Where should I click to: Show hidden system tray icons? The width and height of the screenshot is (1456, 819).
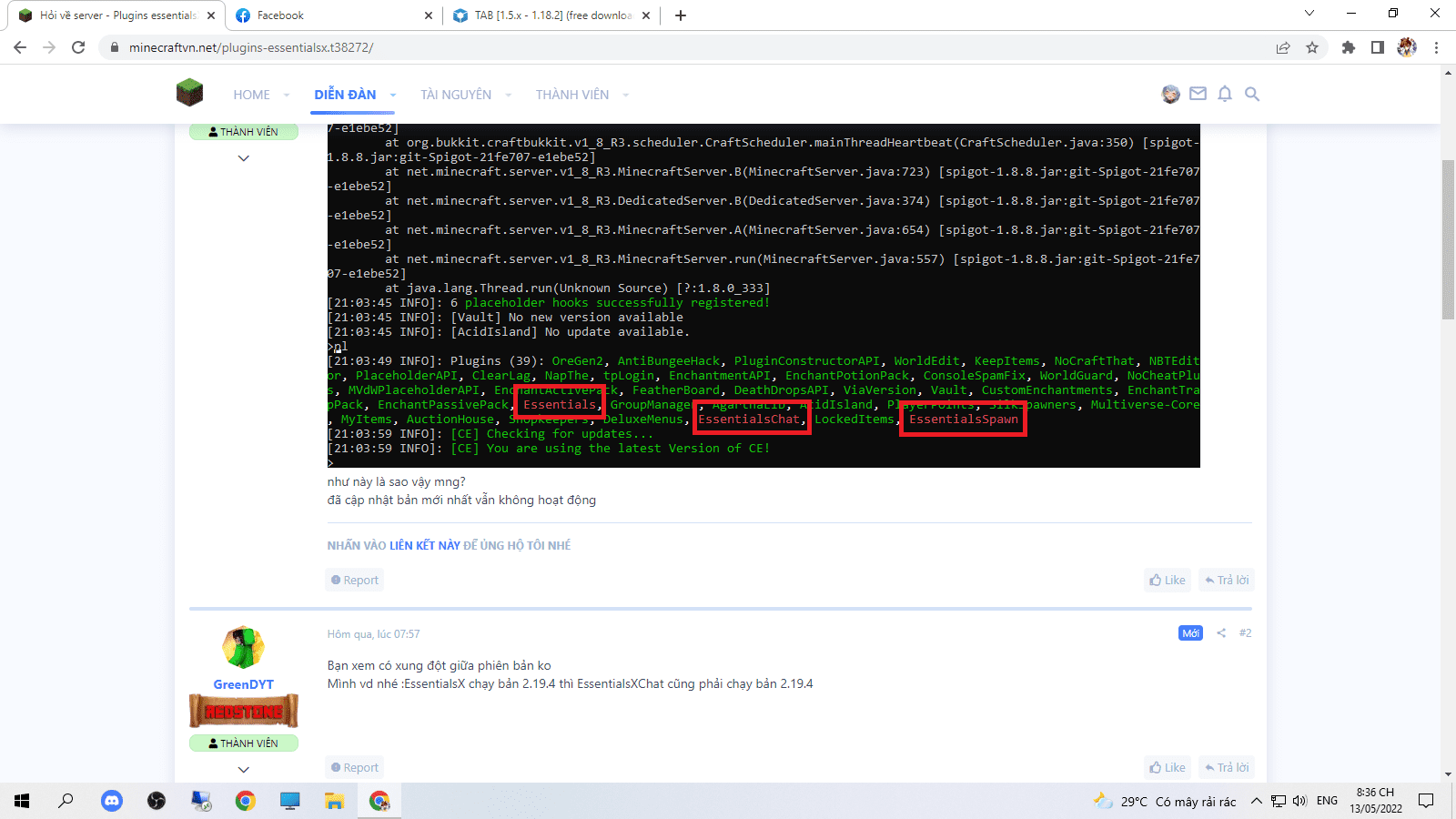[x=1257, y=801]
